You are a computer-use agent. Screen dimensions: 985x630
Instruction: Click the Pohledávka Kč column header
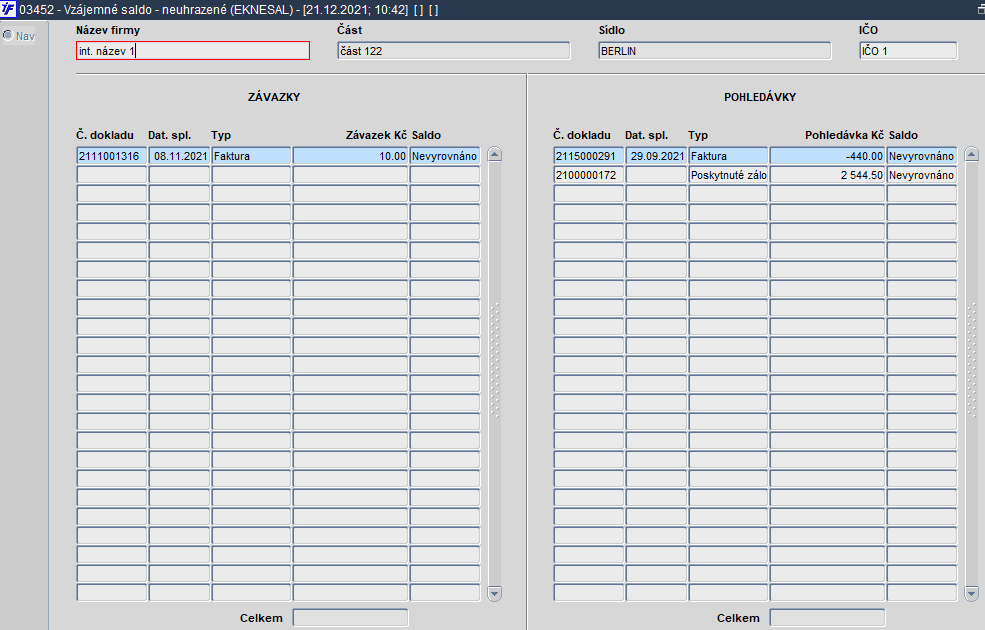click(x=844, y=135)
